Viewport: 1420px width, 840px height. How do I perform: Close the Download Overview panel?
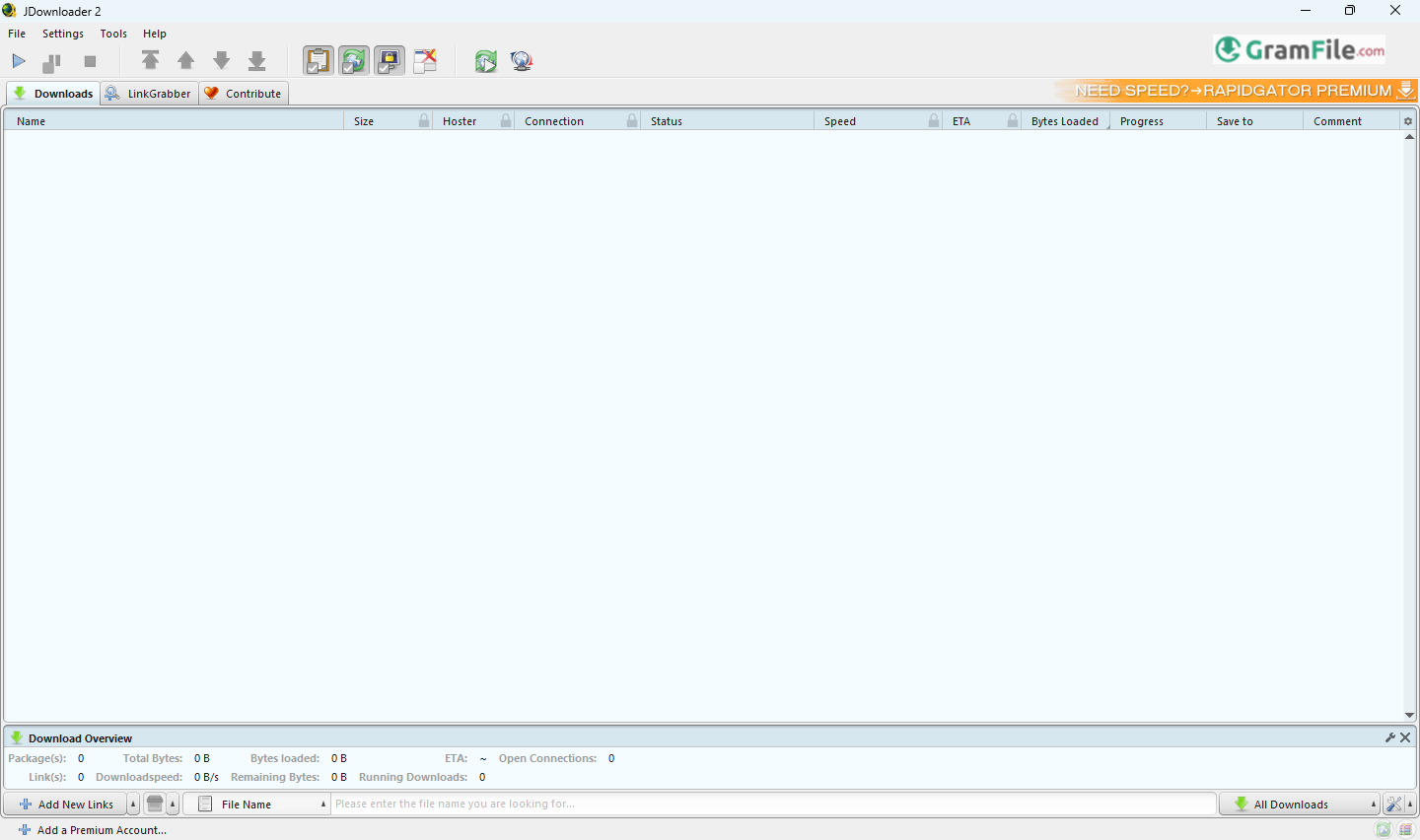pyautogui.click(x=1405, y=737)
